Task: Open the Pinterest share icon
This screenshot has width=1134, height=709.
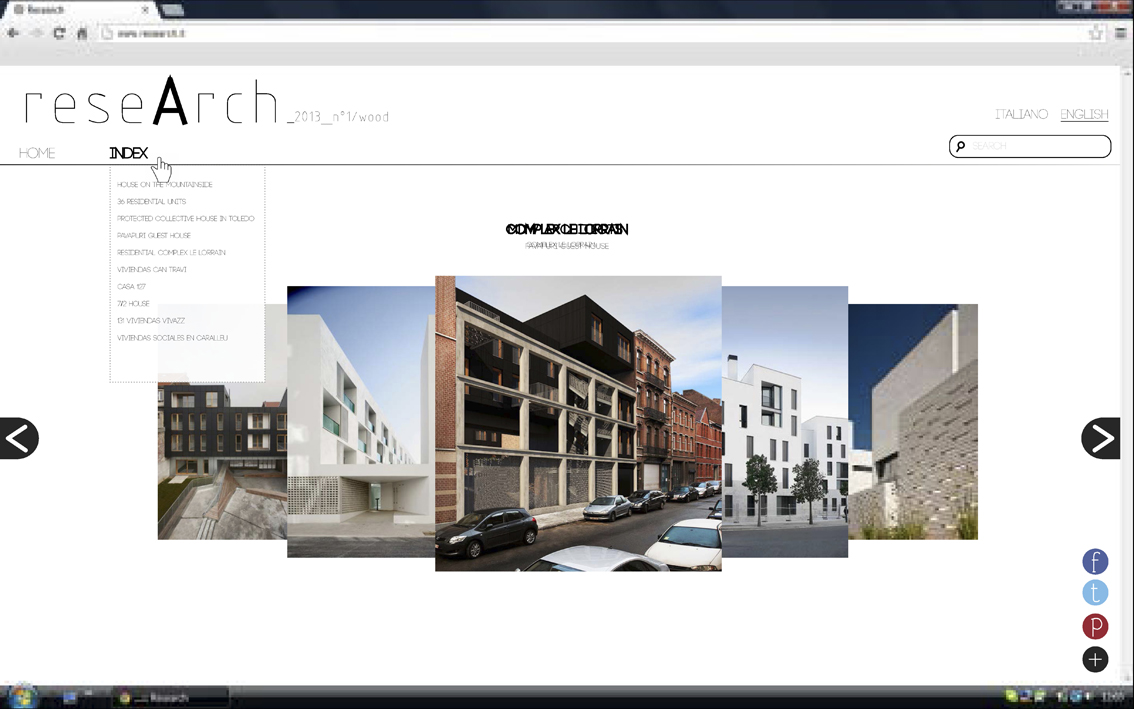Action: 1095,626
